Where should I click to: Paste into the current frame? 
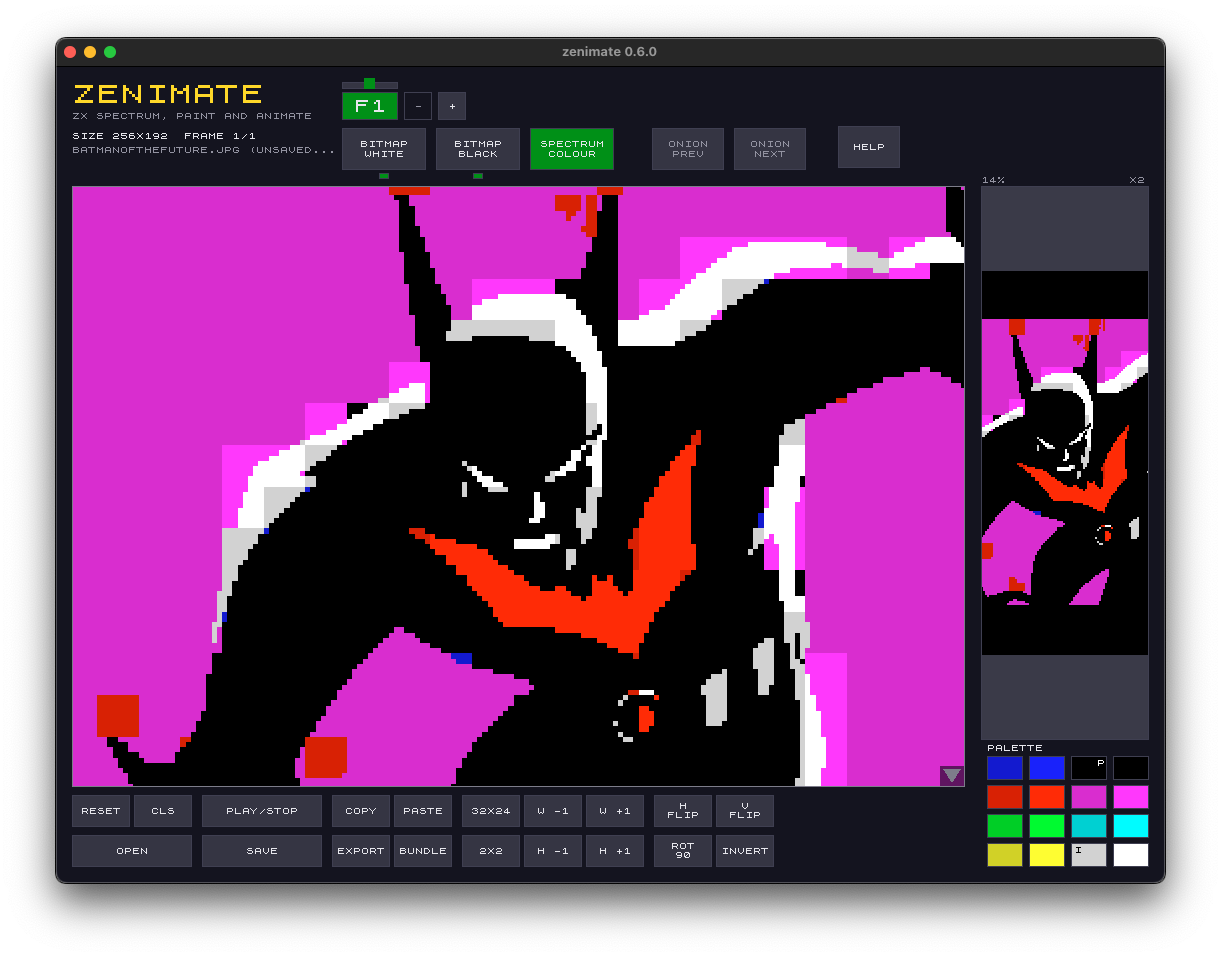tap(423, 811)
